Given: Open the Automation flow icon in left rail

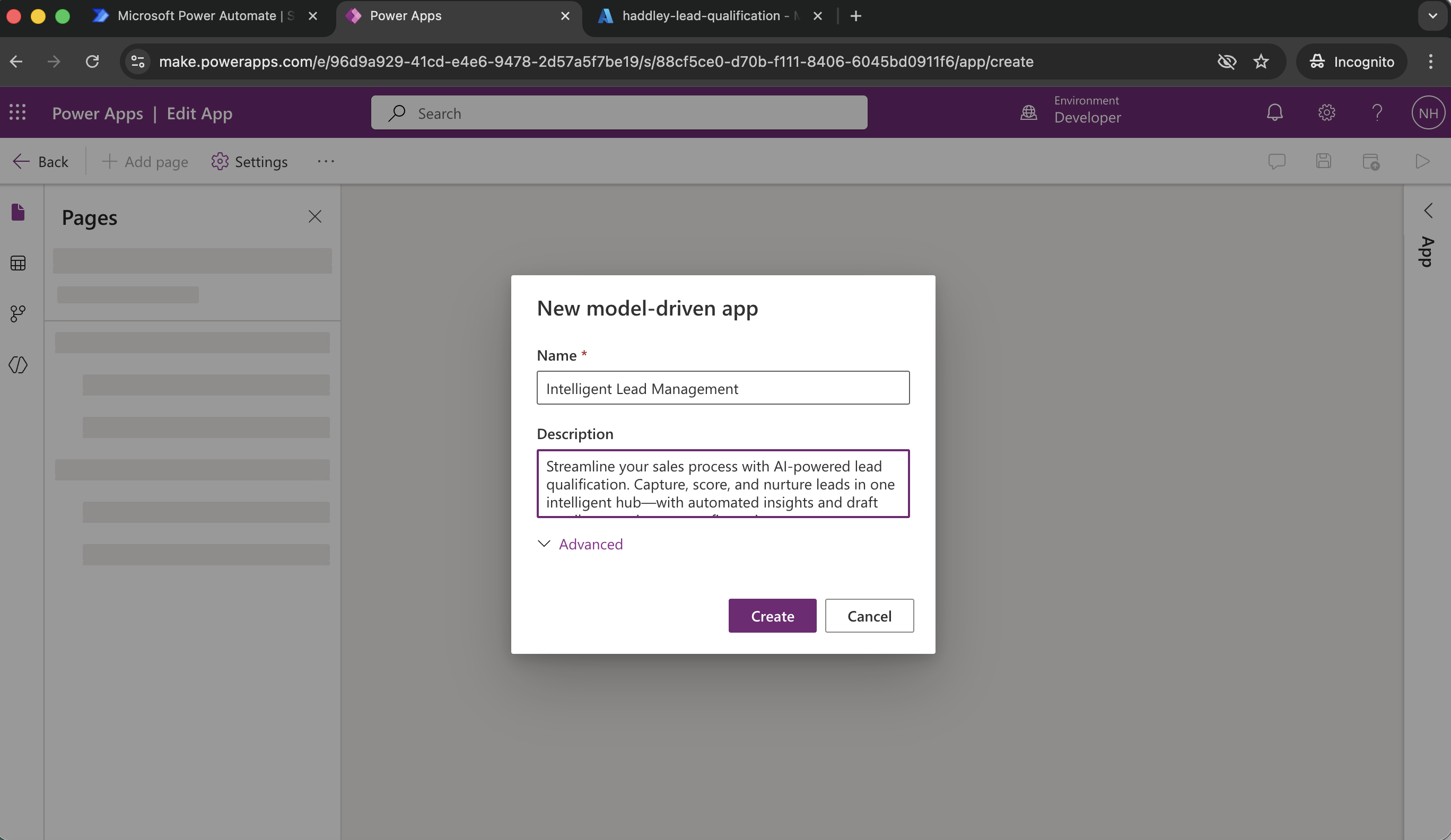Looking at the screenshot, I should point(18,314).
